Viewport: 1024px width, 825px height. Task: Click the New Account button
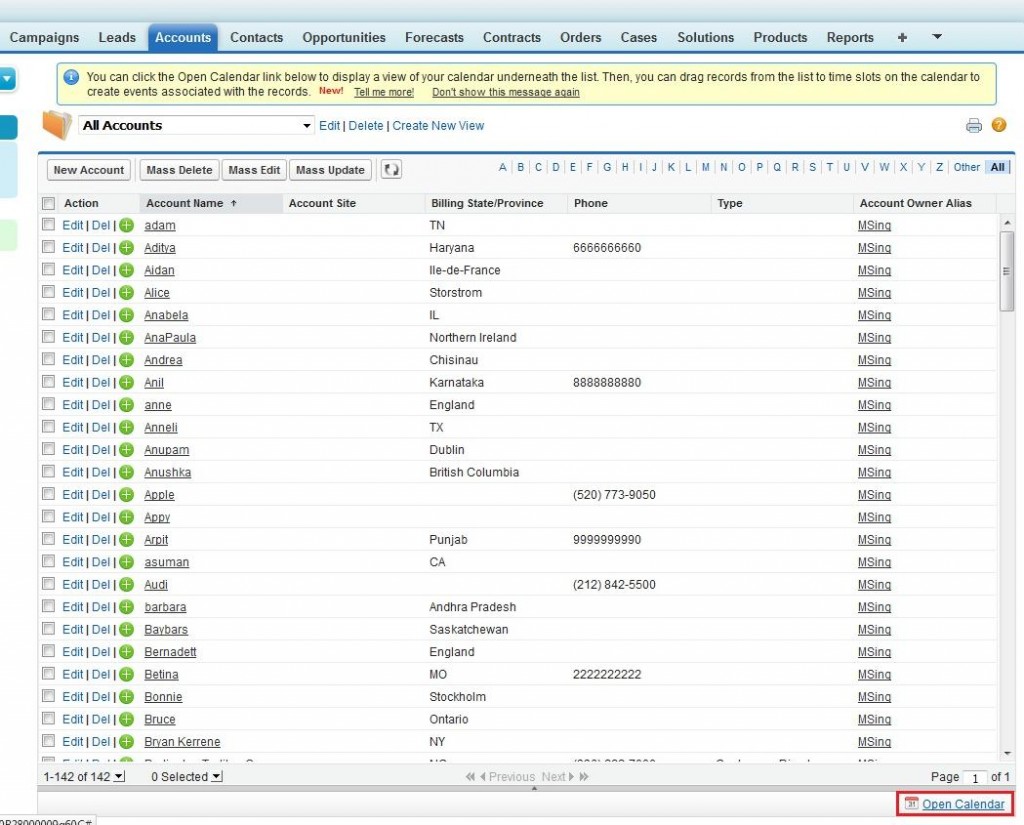[x=88, y=169]
